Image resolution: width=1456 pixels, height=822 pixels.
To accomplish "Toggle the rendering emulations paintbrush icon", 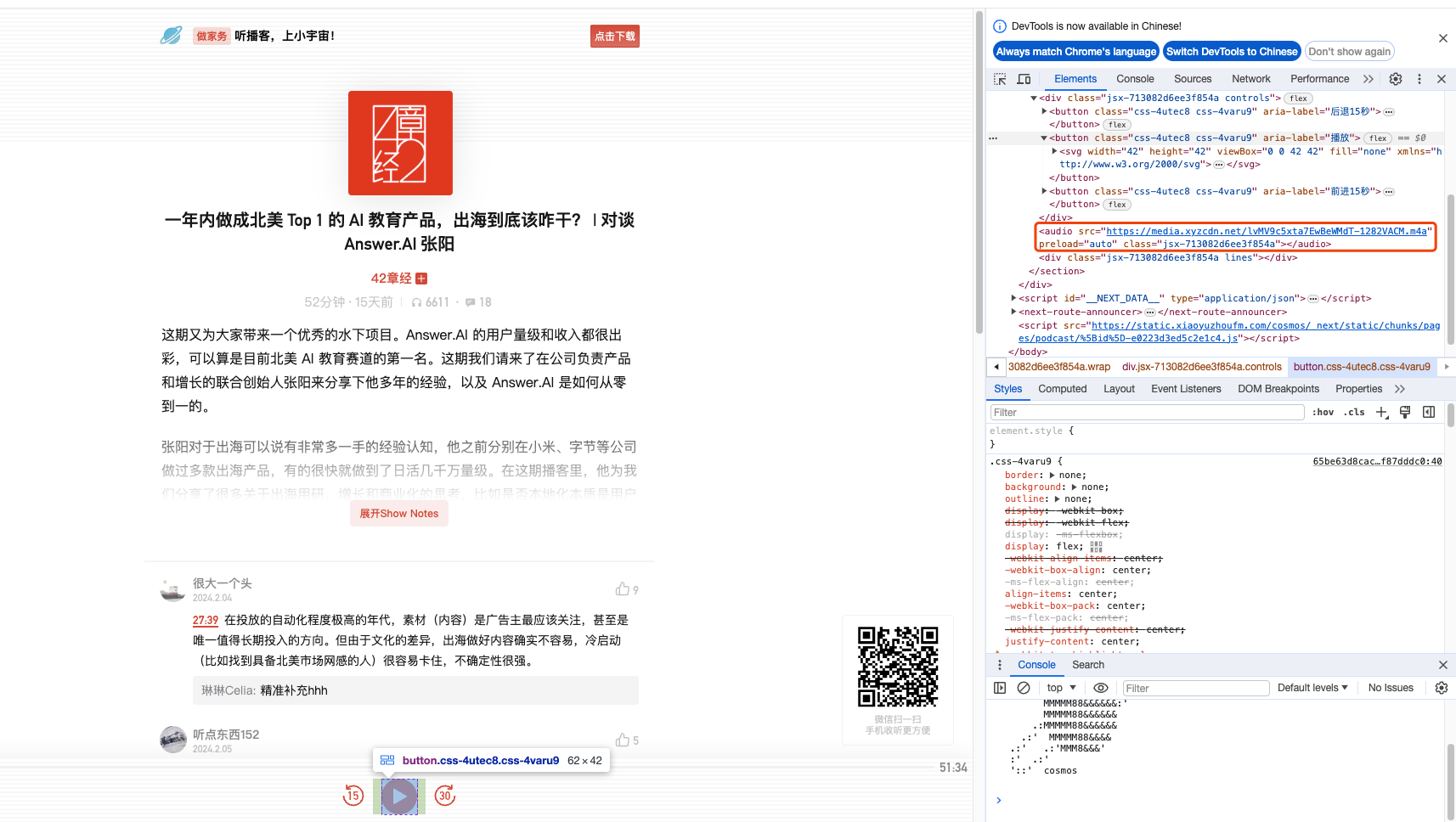I will 1405,413.
